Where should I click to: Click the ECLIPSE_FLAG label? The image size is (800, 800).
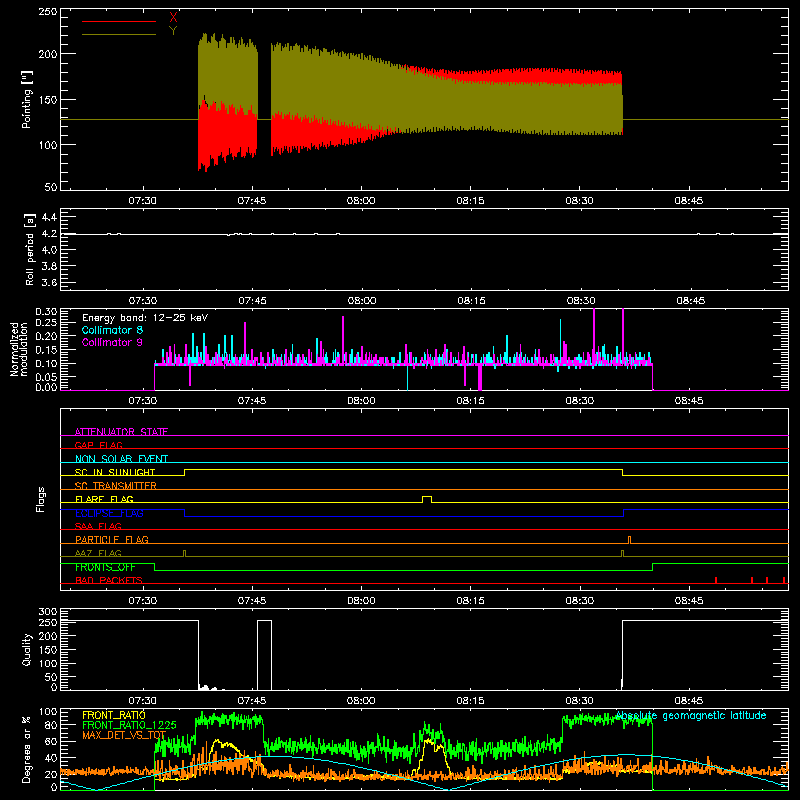click(109, 513)
